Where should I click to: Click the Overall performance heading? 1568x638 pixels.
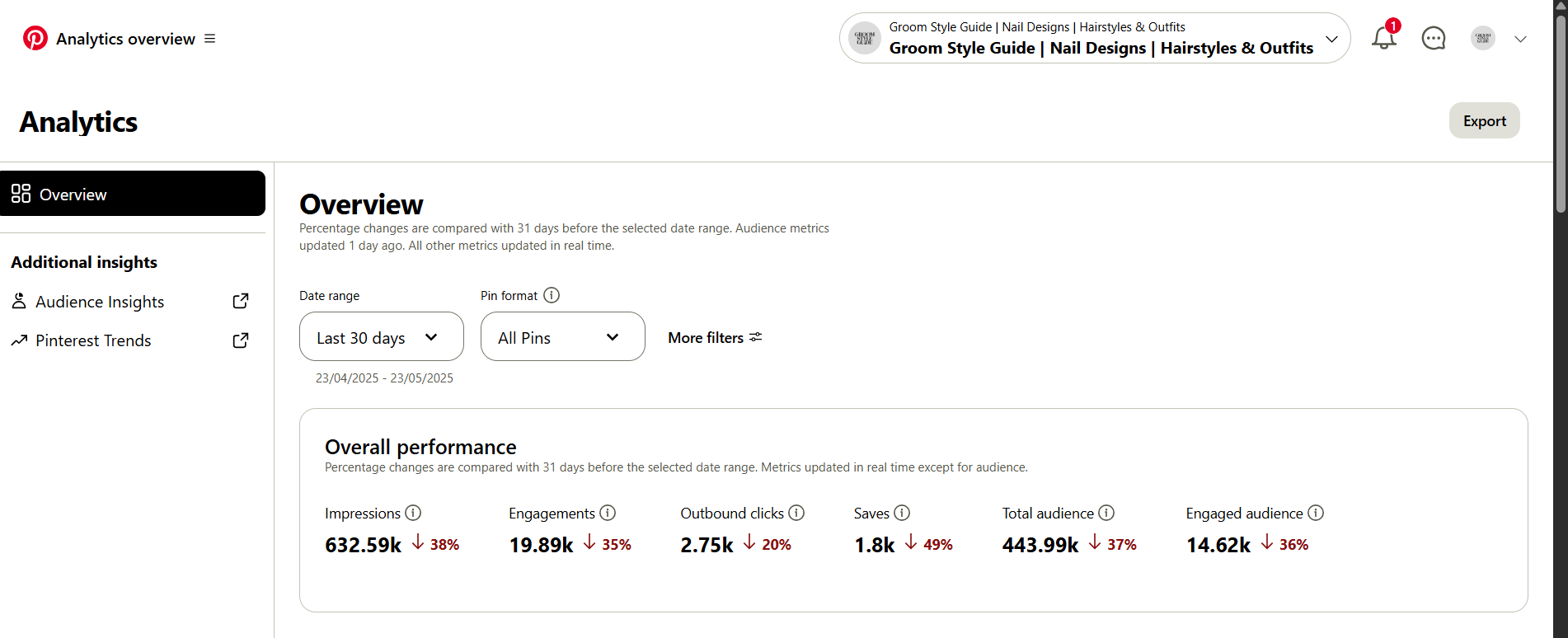pyautogui.click(x=420, y=447)
